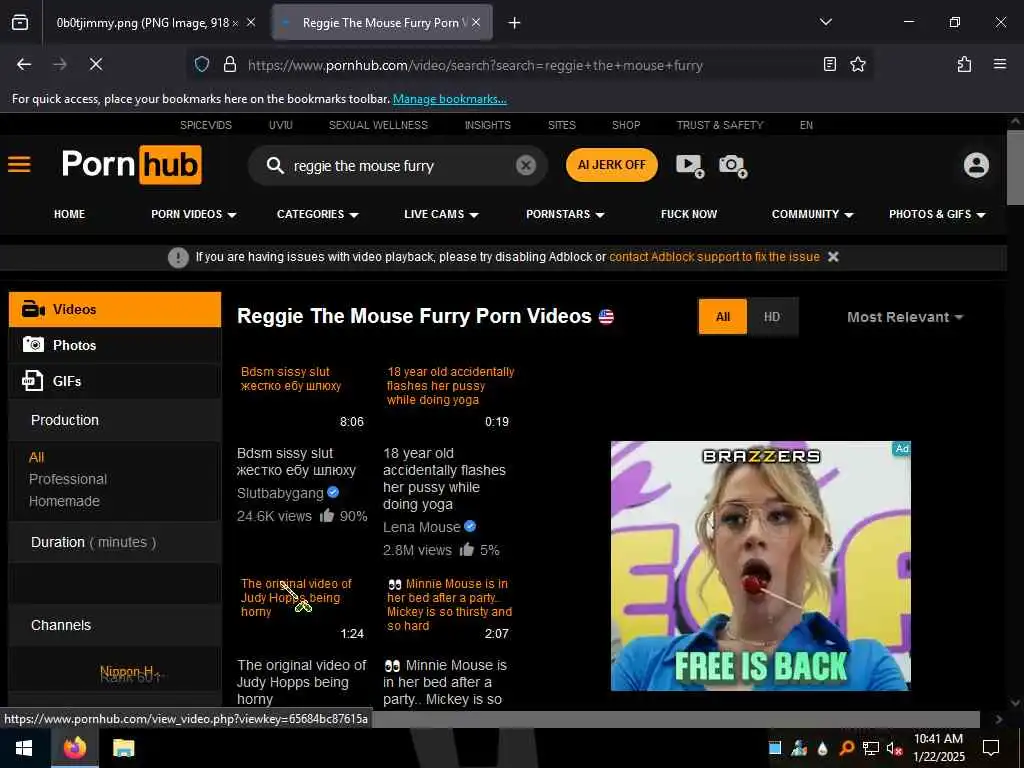Switch to HD only filter
Viewport: 1024px width, 768px height.
coord(772,317)
